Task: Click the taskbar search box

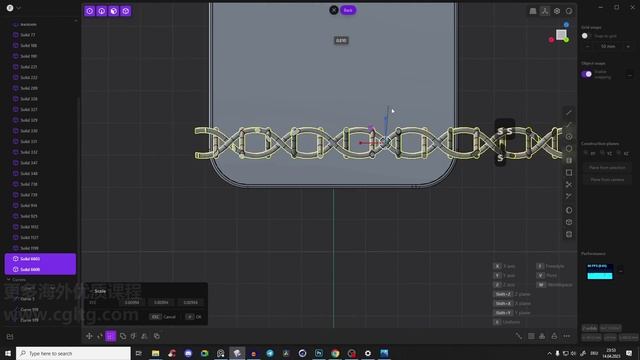Action: click(73, 353)
